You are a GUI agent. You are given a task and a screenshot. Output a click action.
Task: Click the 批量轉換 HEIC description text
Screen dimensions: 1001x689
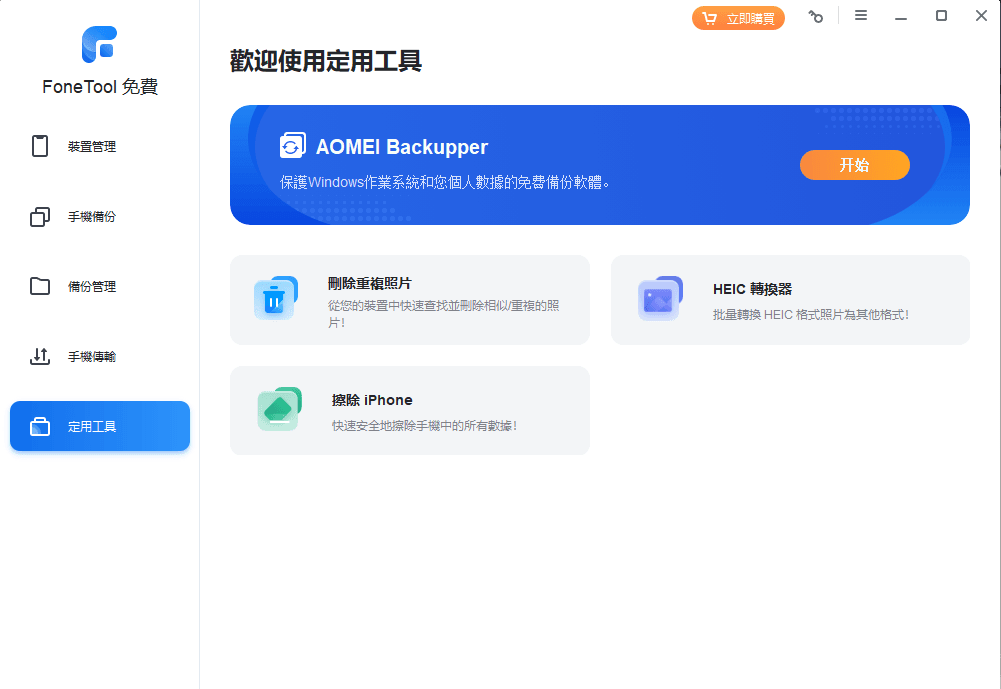click(811, 315)
